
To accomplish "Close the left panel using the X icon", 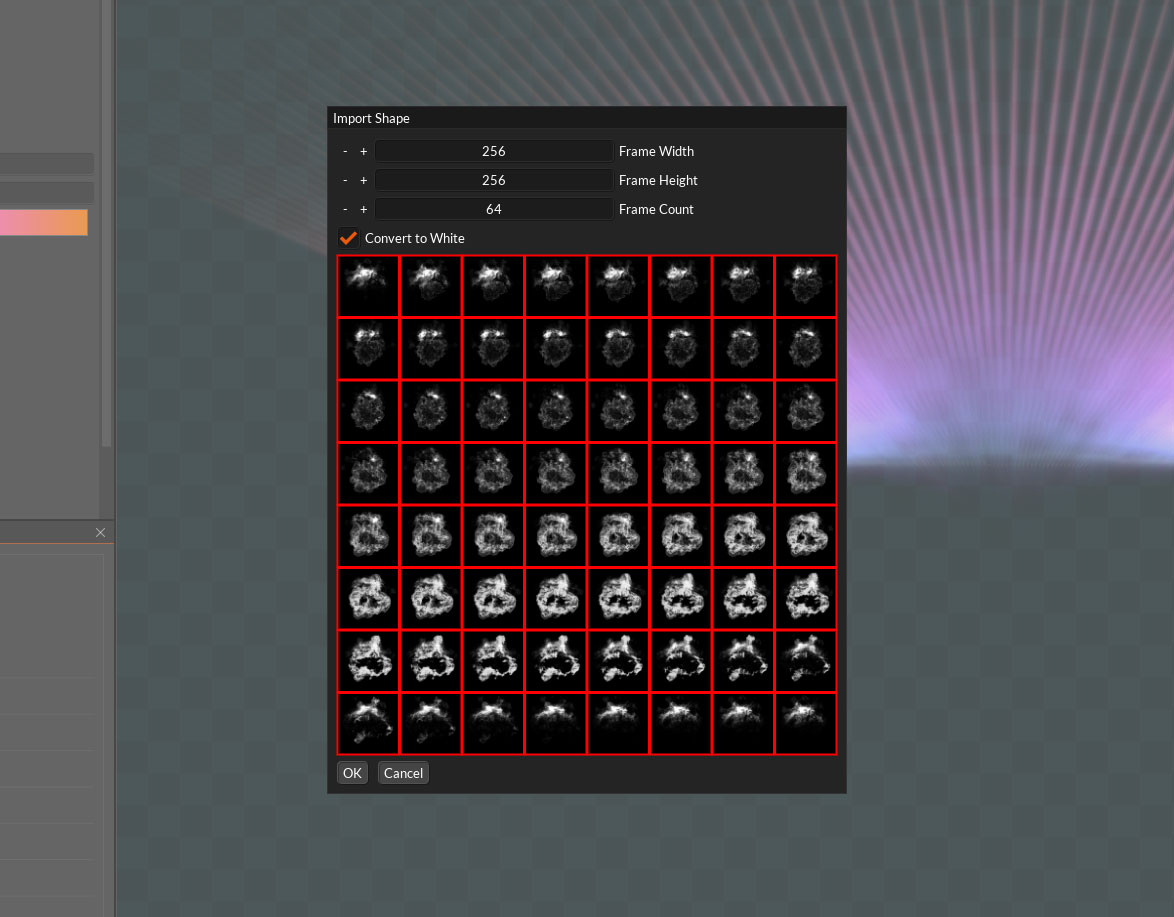I will [100, 532].
